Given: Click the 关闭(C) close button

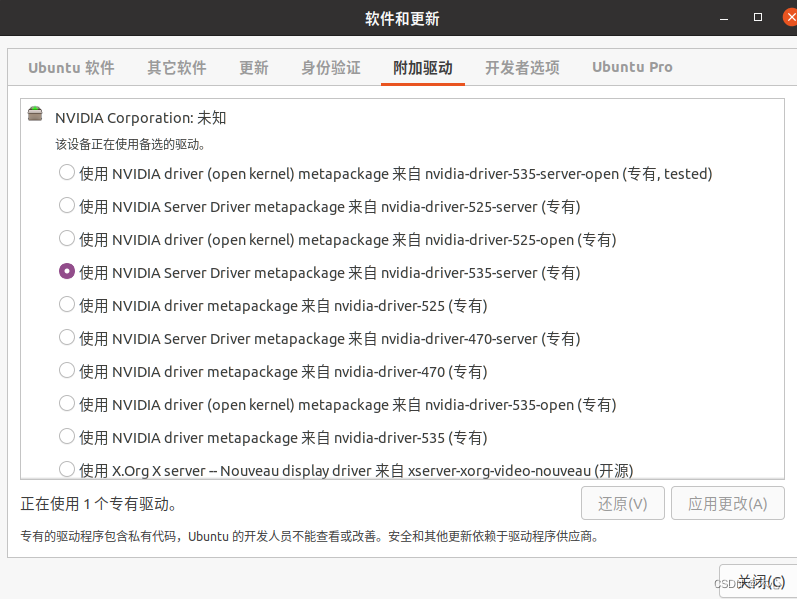Looking at the screenshot, I should [x=760, y=581].
